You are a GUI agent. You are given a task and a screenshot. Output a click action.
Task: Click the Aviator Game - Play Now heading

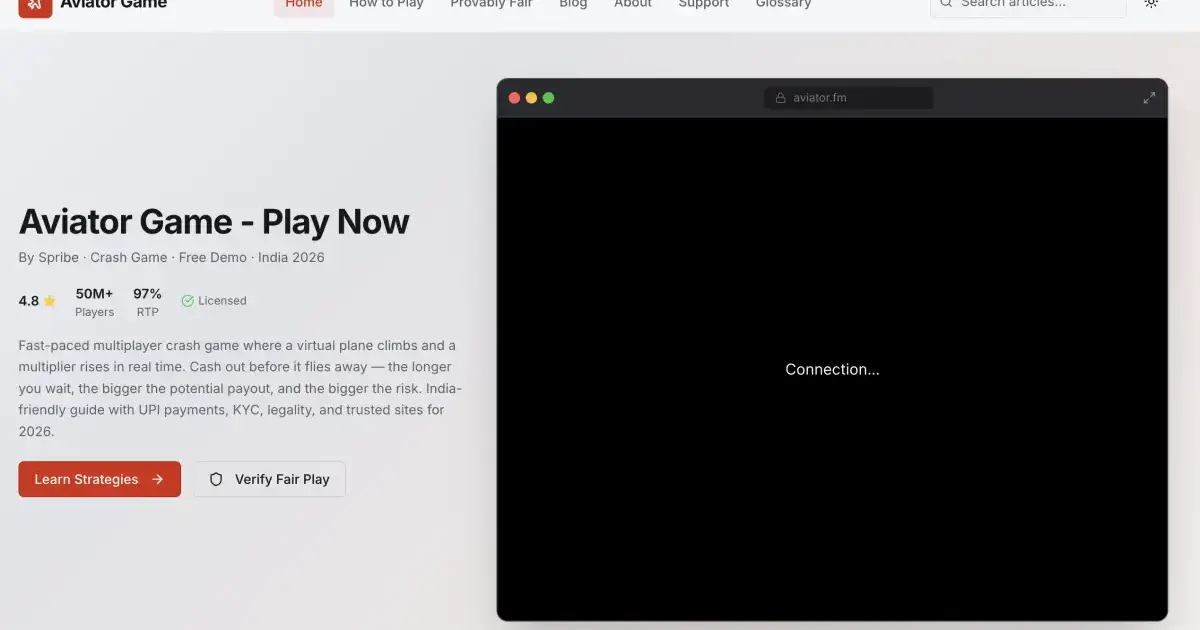(214, 221)
